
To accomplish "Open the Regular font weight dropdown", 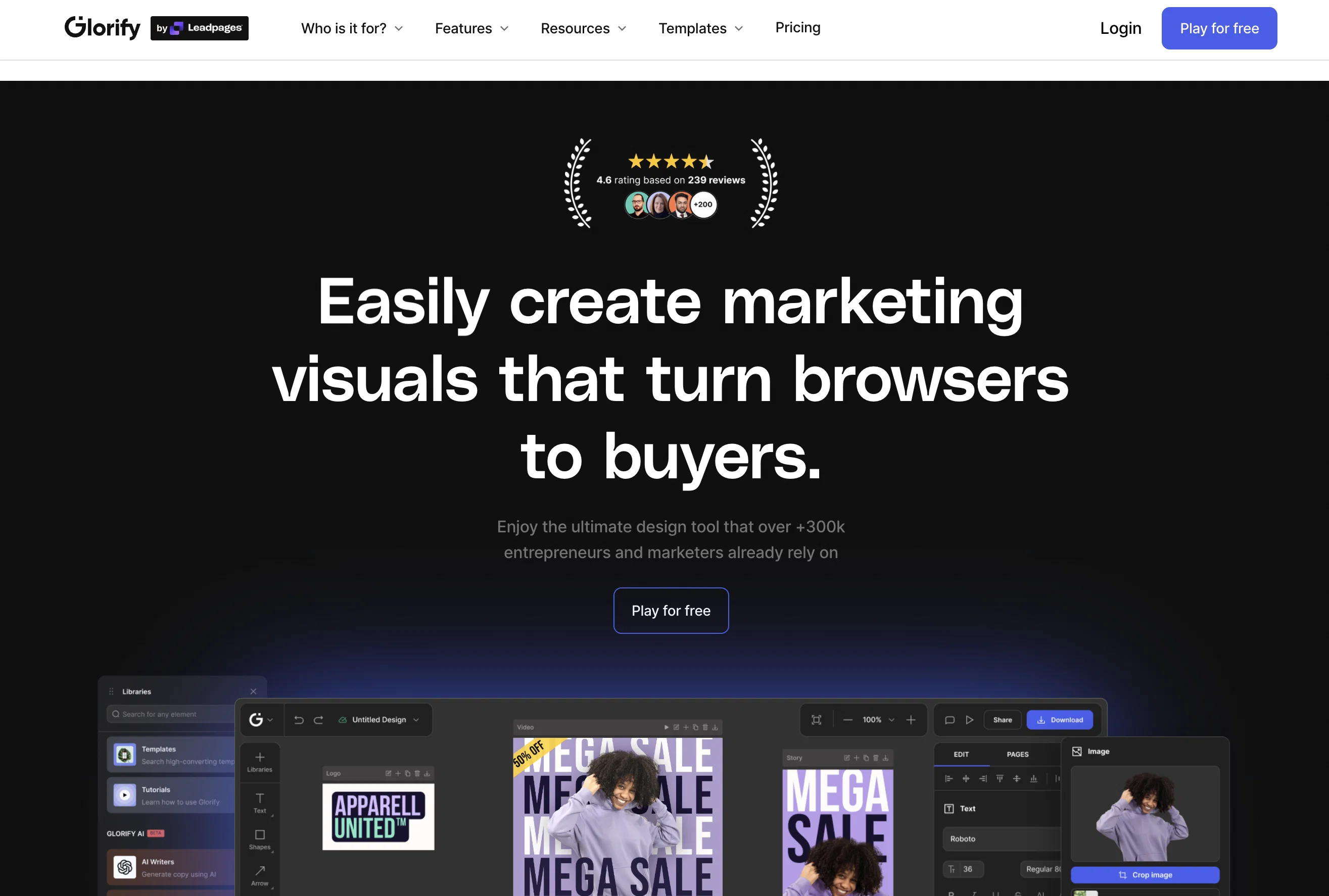I will click(x=1040, y=869).
